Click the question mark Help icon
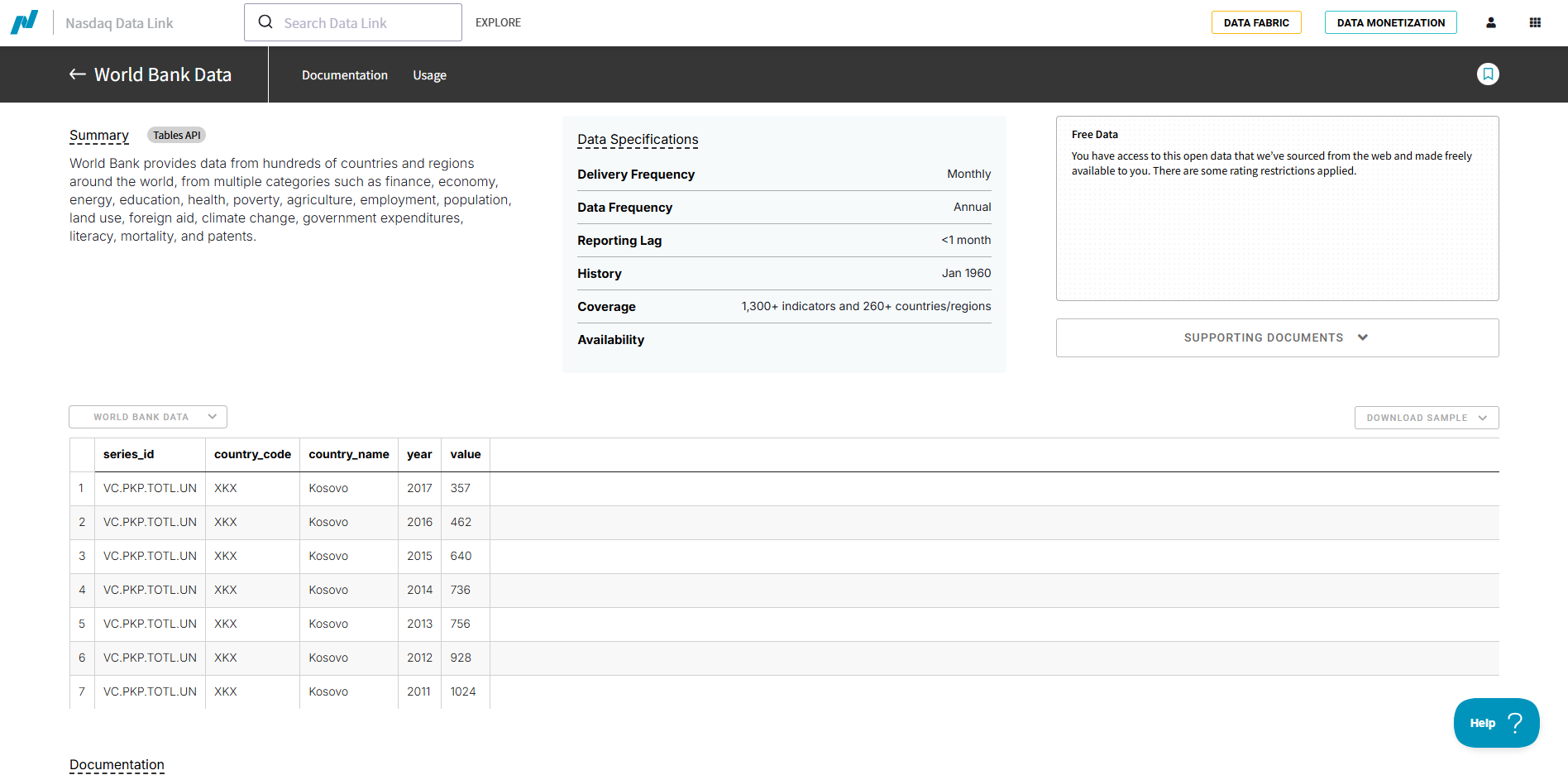Viewport: 1568px width, 775px height. 1515,723
